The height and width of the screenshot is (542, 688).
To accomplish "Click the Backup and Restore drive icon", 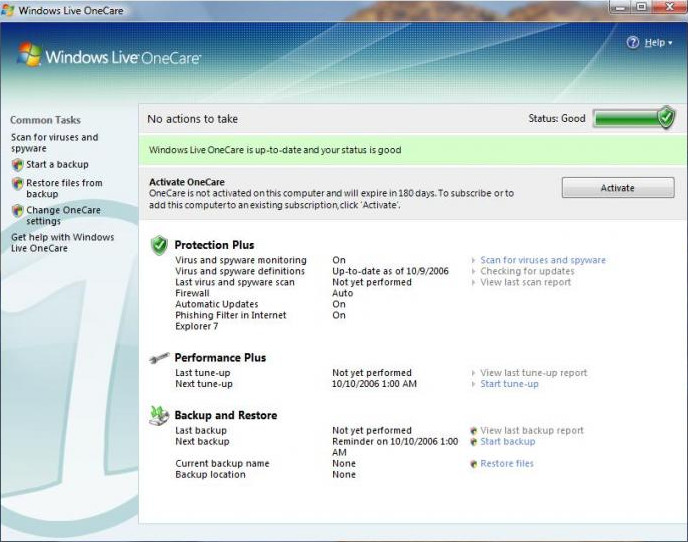I will coord(159,415).
